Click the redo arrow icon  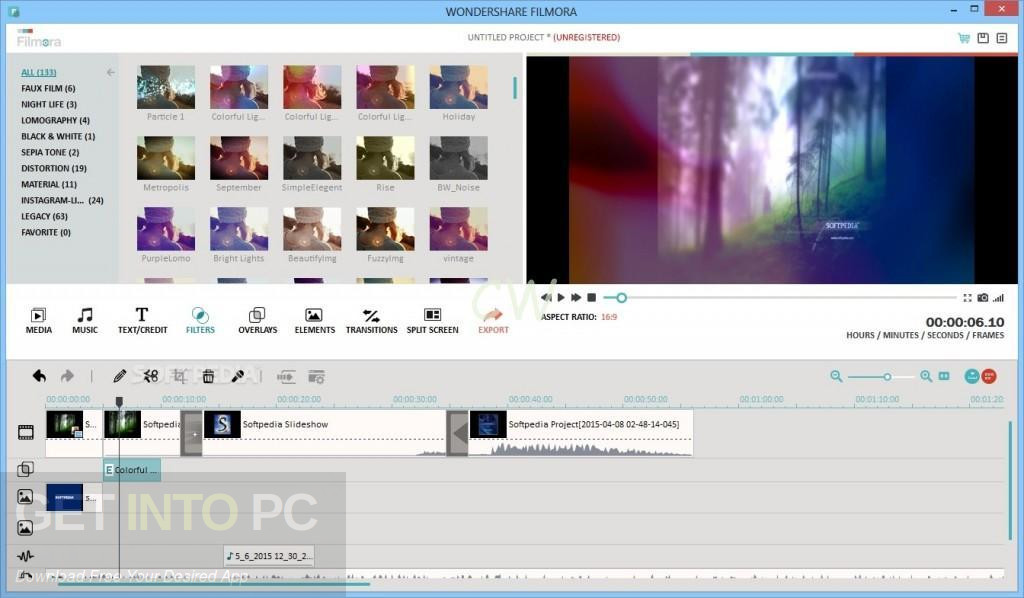67,376
